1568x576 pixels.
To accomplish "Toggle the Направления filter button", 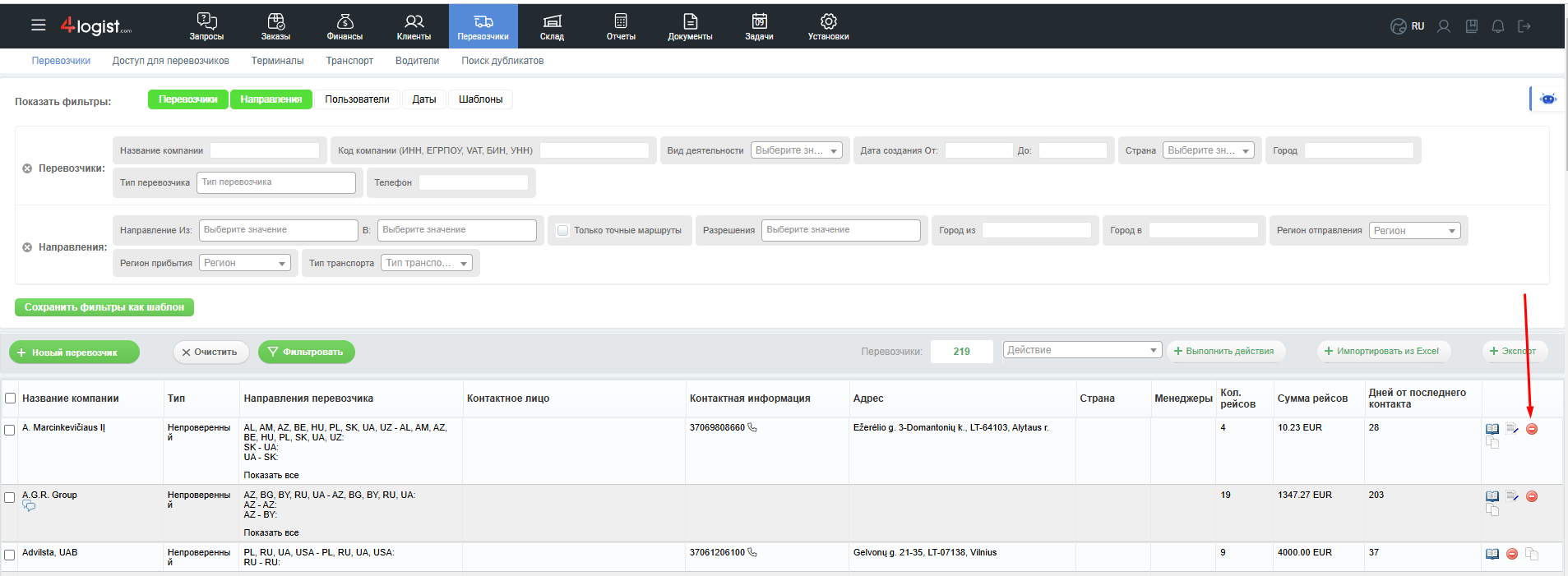I will coord(271,99).
